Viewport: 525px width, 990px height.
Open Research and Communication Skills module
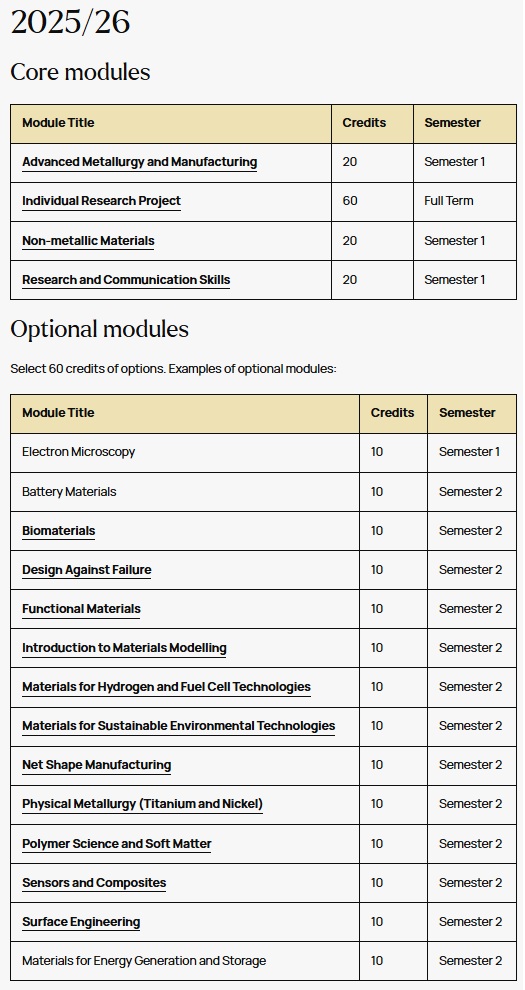coord(126,280)
